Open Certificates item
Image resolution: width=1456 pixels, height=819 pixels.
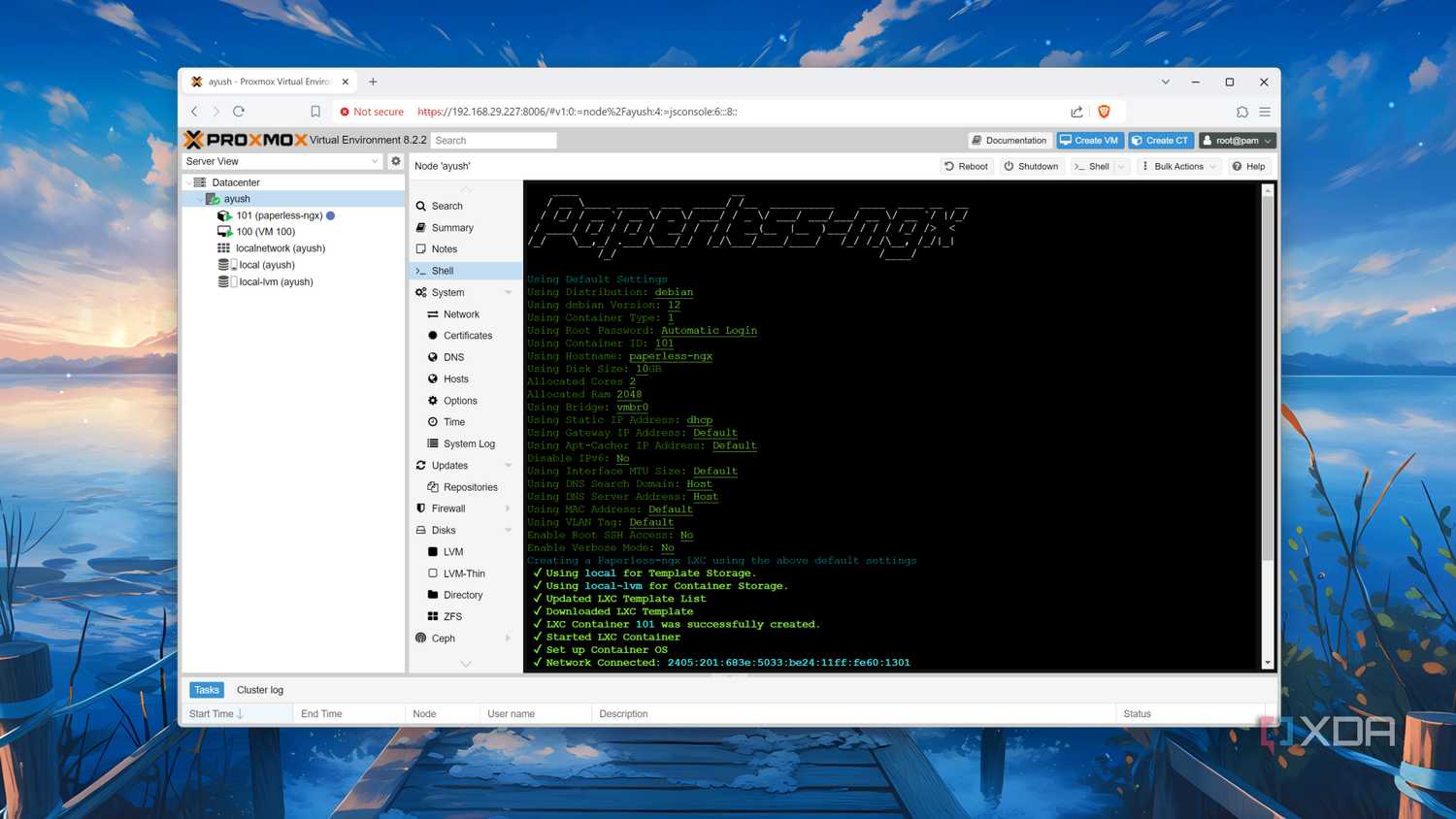pyautogui.click(x=466, y=336)
